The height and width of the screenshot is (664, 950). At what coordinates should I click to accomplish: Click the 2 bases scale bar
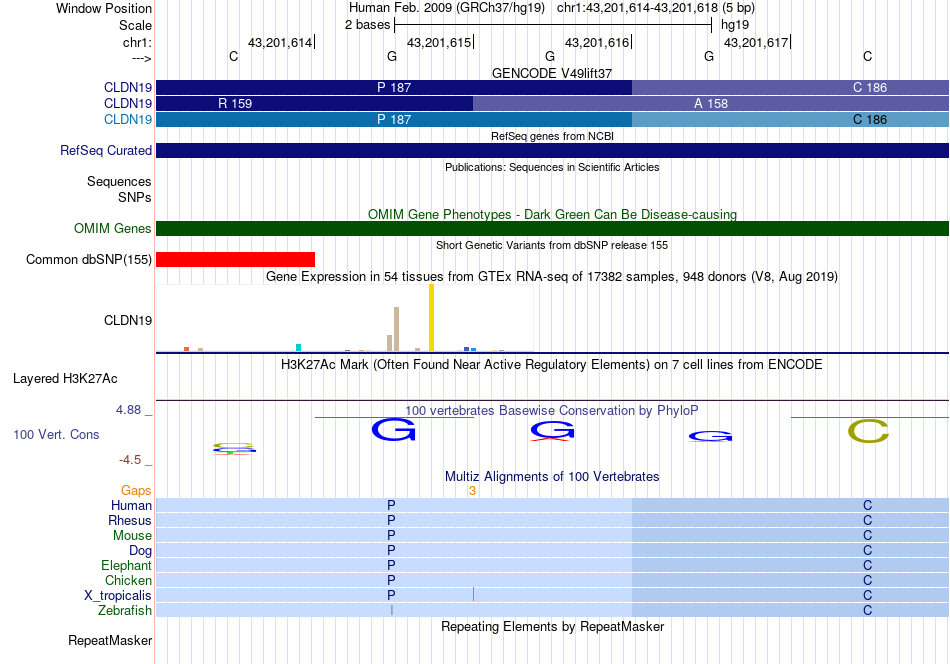[553, 25]
